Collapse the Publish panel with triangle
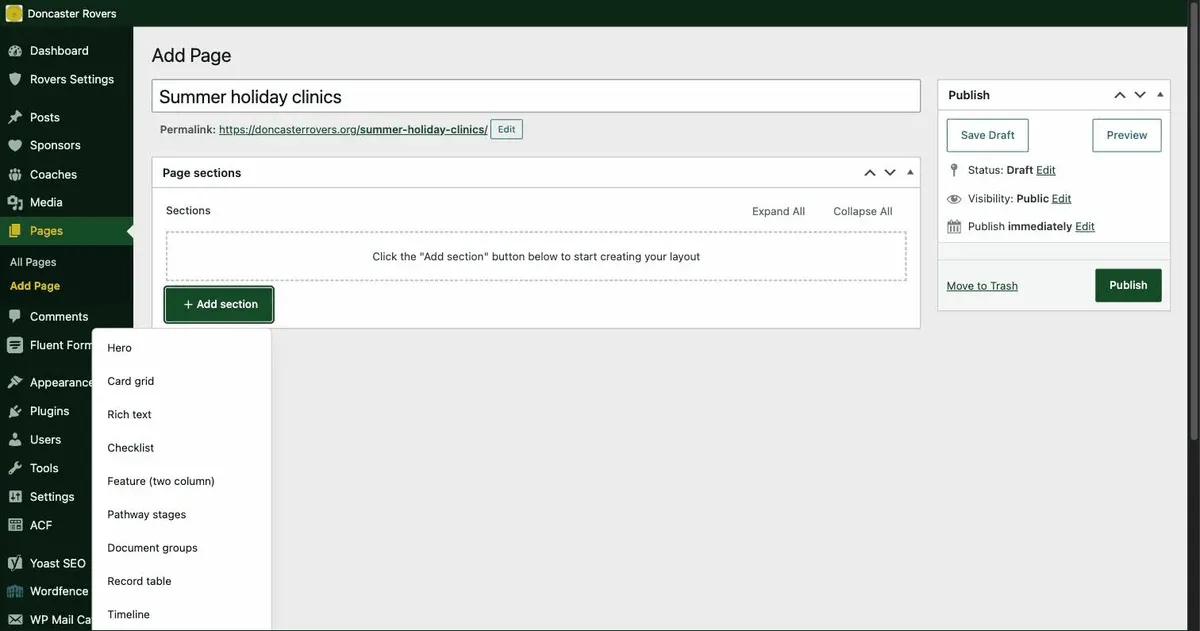The image size is (1200, 631). [x=1160, y=94]
